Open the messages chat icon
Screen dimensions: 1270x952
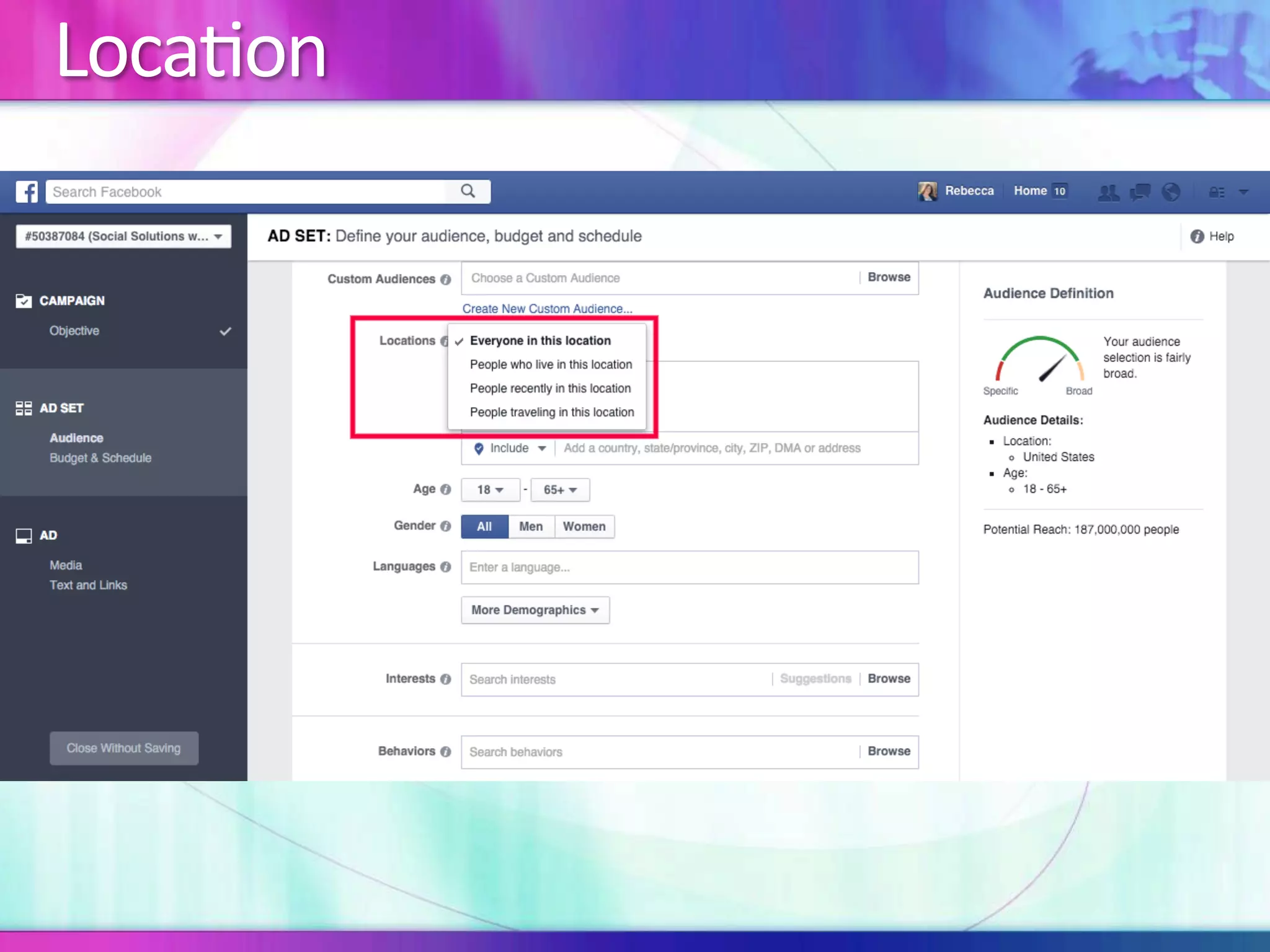click(x=1140, y=192)
